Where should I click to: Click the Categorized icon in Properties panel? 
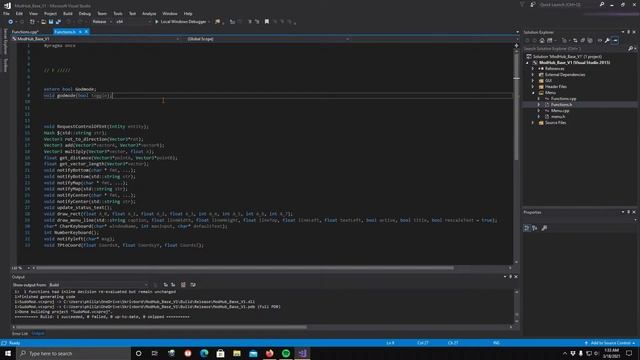pos(527,228)
